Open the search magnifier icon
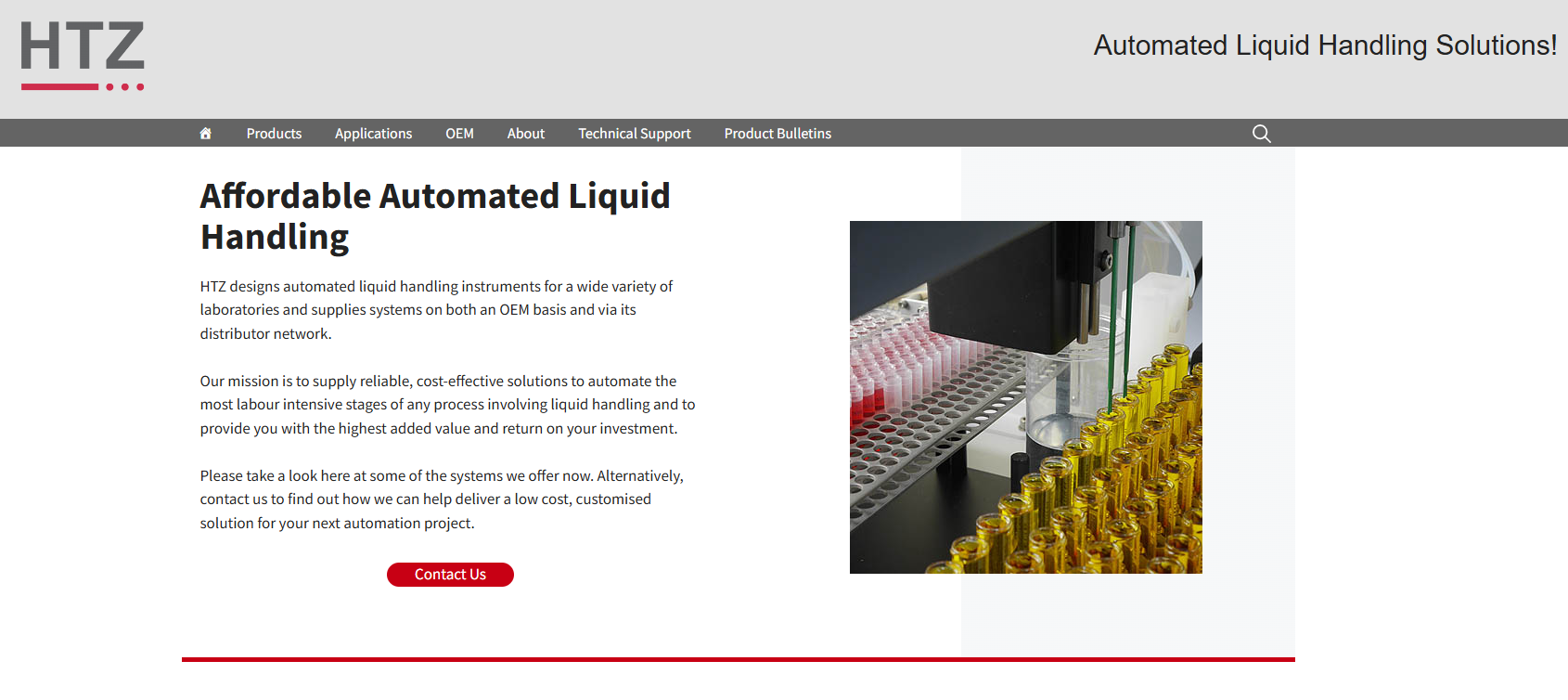This screenshot has width=1568, height=700. click(x=1261, y=134)
